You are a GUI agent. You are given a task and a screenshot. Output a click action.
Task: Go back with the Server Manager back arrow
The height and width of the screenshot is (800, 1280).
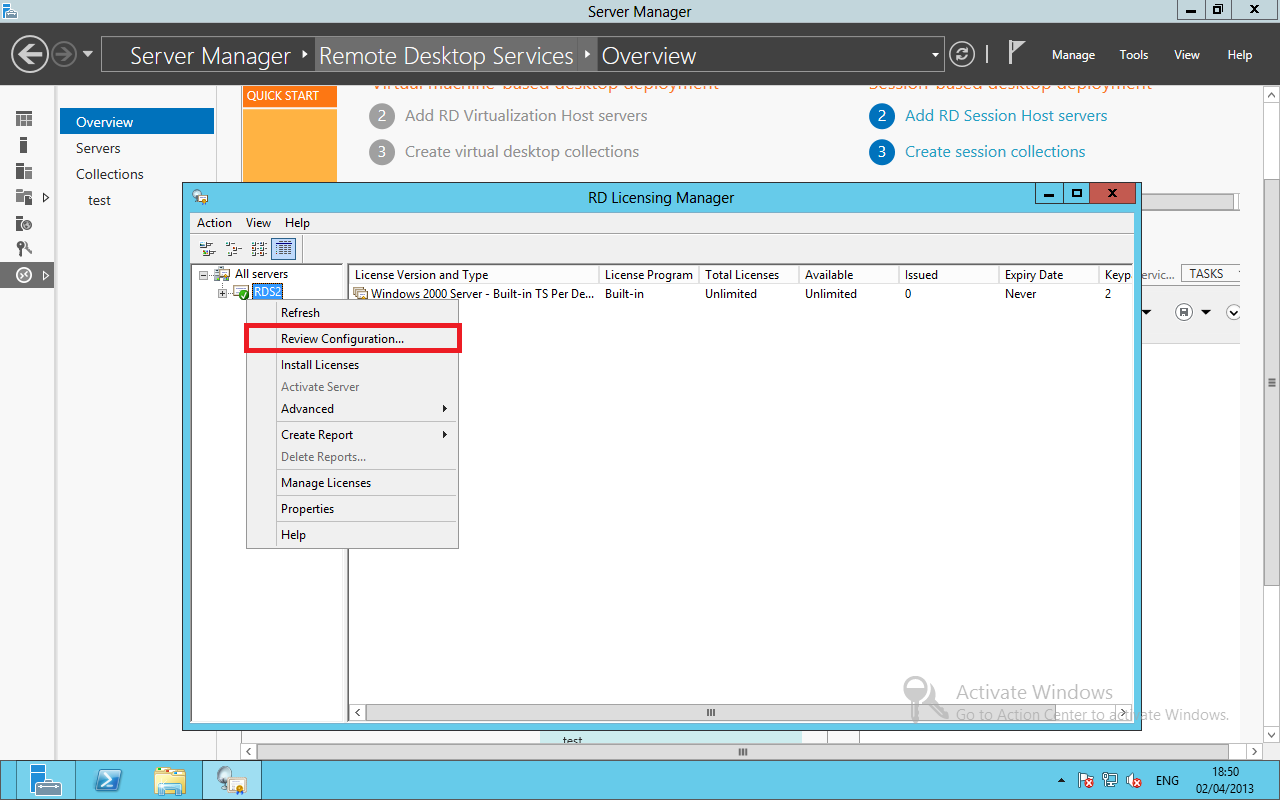pyautogui.click(x=30, y=54)
